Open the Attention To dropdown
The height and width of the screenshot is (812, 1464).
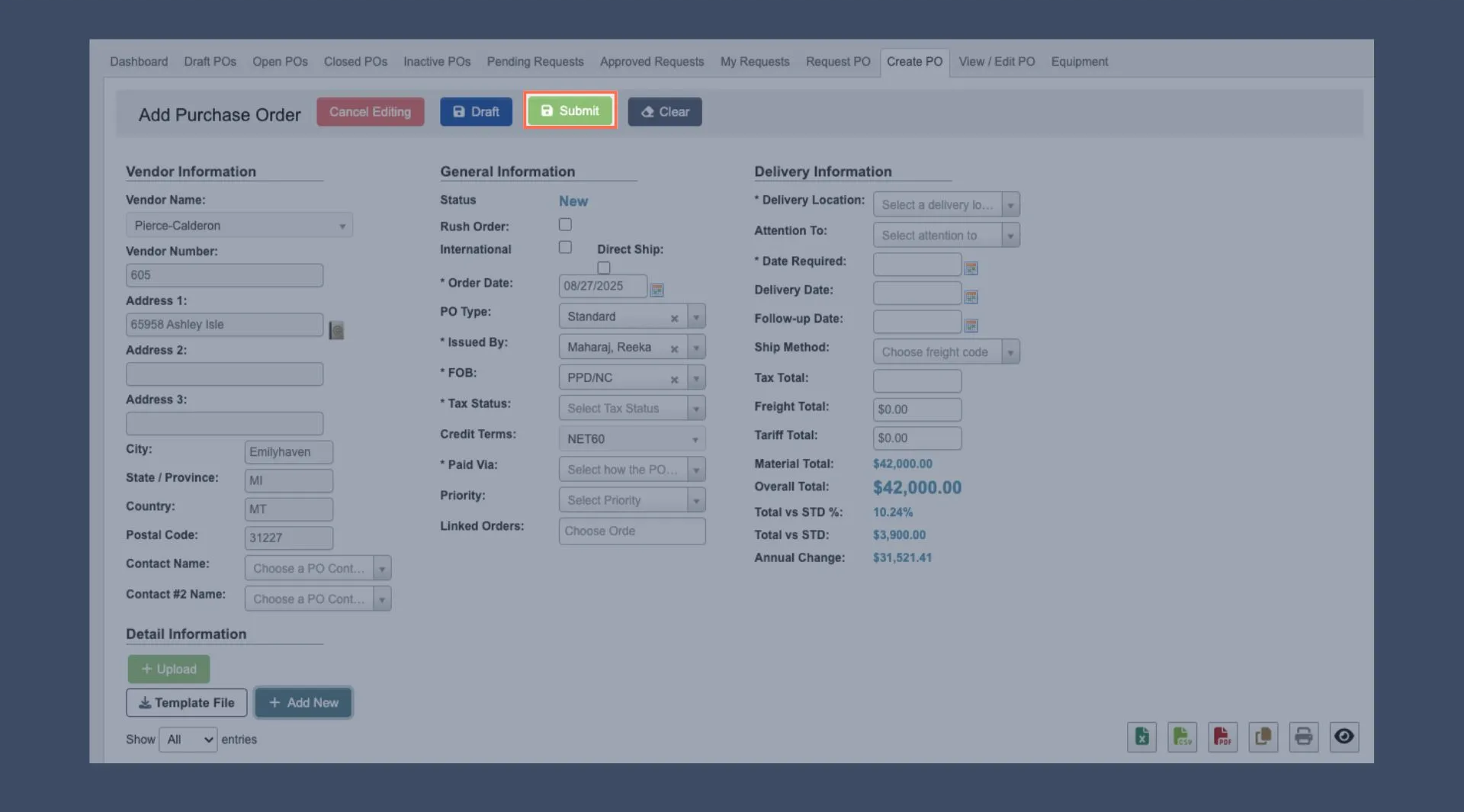click(x=946, y=235)
